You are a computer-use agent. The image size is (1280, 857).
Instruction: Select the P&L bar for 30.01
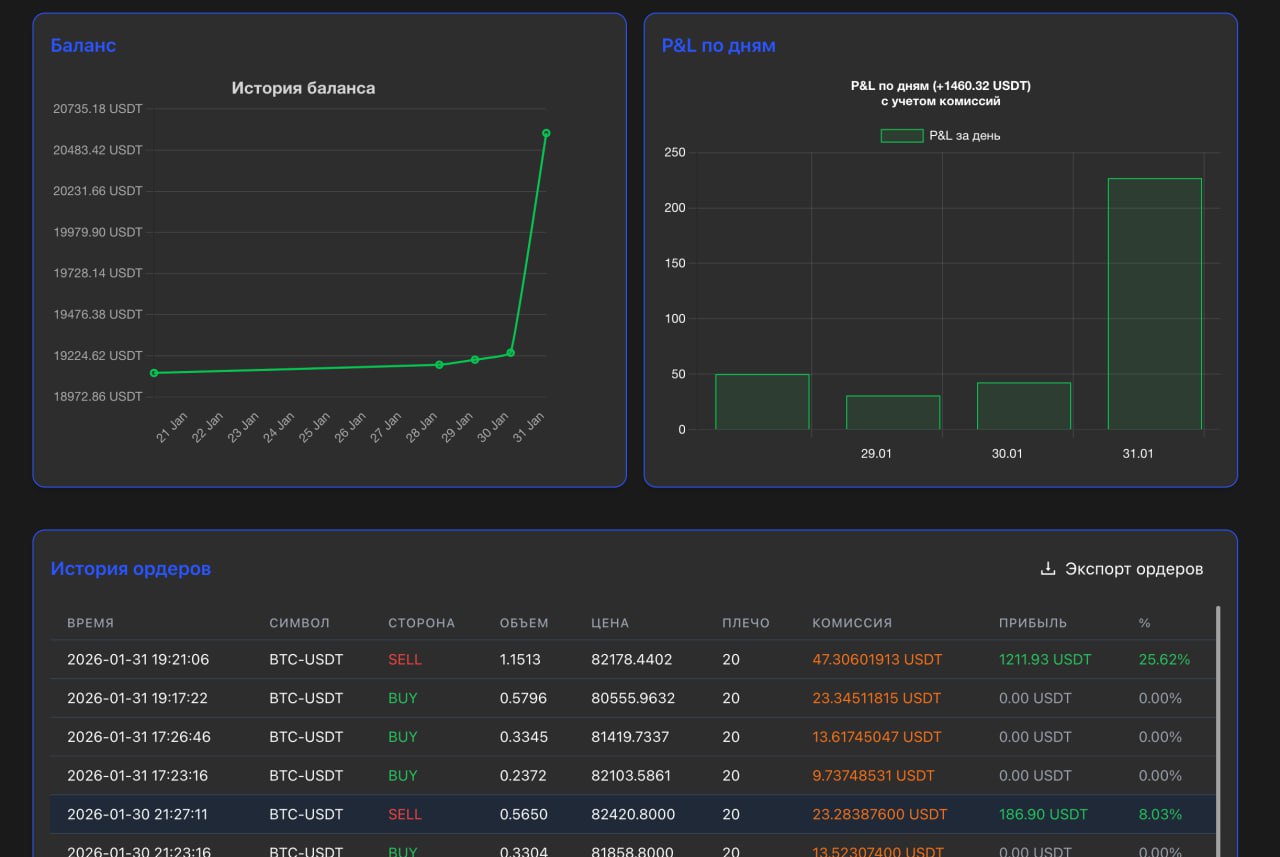coord(1023,406)
